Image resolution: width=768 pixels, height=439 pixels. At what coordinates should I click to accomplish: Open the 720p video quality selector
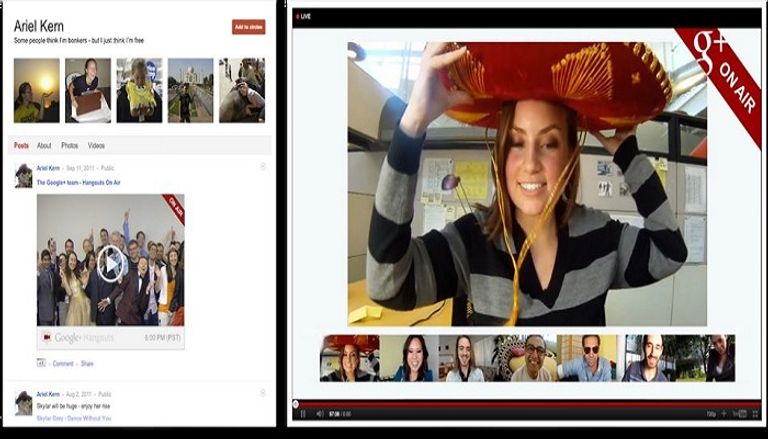tap(712, 413)
